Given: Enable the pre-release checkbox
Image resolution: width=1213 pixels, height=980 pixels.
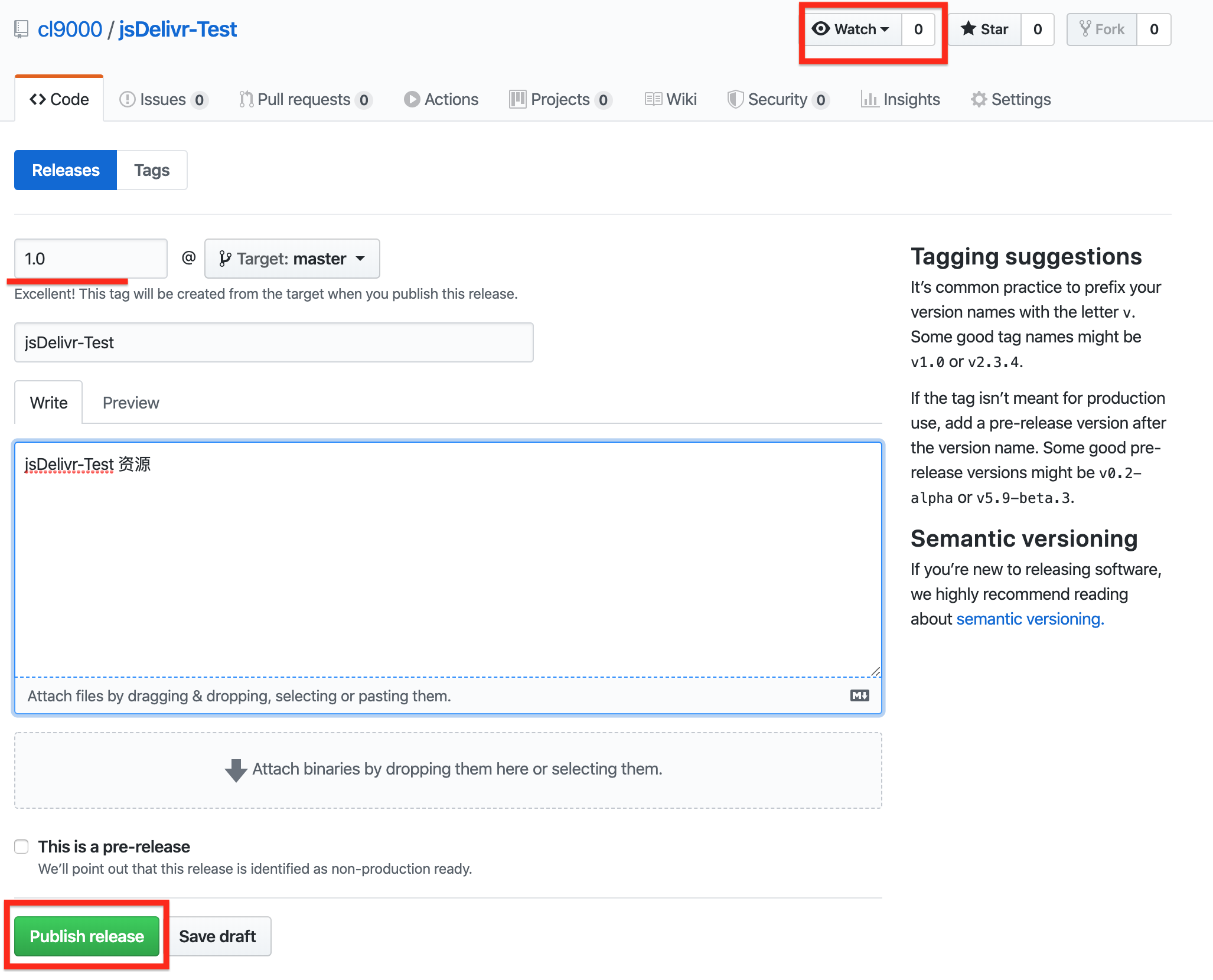Looking at the screenshot, I should 22,847.
